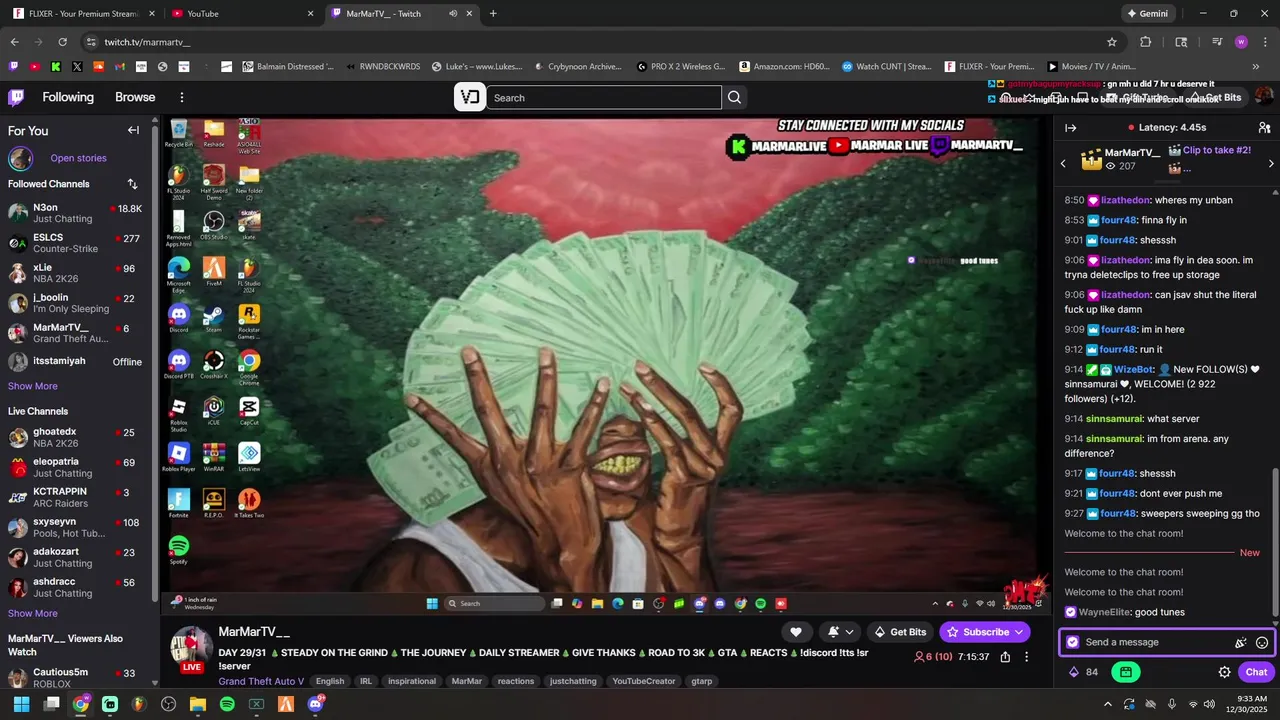Screen dimensions: 1280x720
Task: Open Grand Theft Auto V category link
Action: 261,681
